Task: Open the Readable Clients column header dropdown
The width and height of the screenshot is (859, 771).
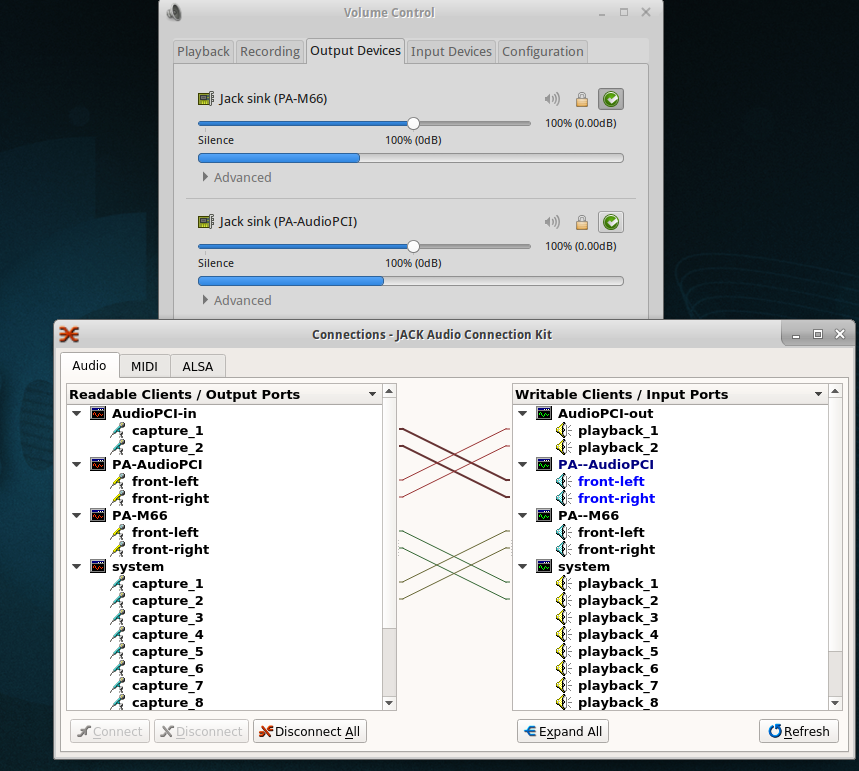Action: (x=373, y=395)
